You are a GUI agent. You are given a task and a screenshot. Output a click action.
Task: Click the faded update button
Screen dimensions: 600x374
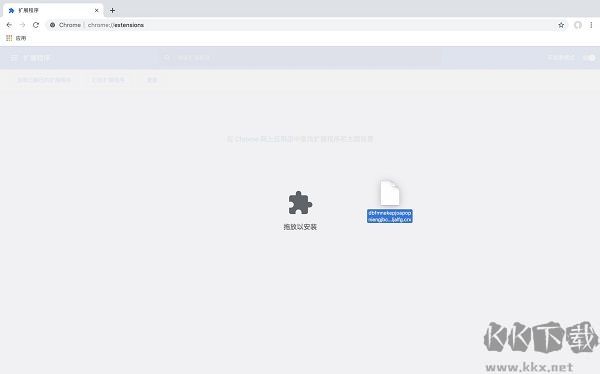(x=152, y=80)
